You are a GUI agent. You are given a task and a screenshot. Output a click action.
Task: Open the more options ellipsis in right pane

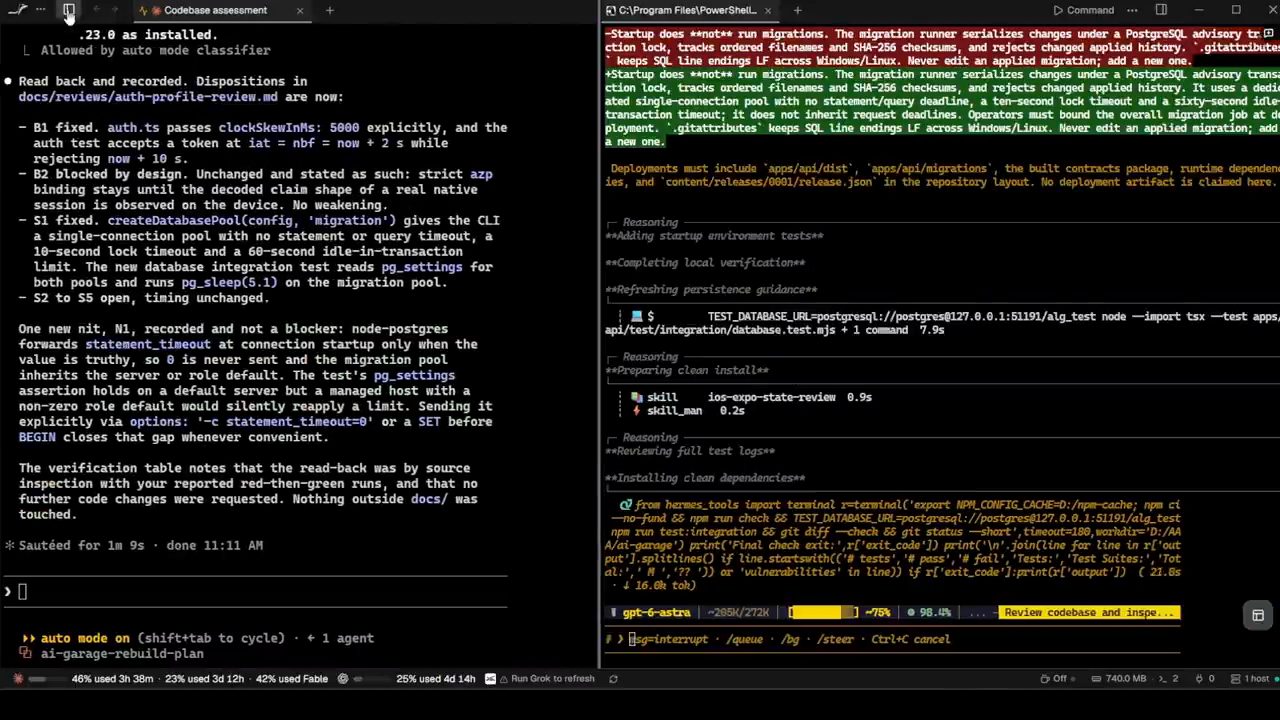click(x=1132, y=10)
